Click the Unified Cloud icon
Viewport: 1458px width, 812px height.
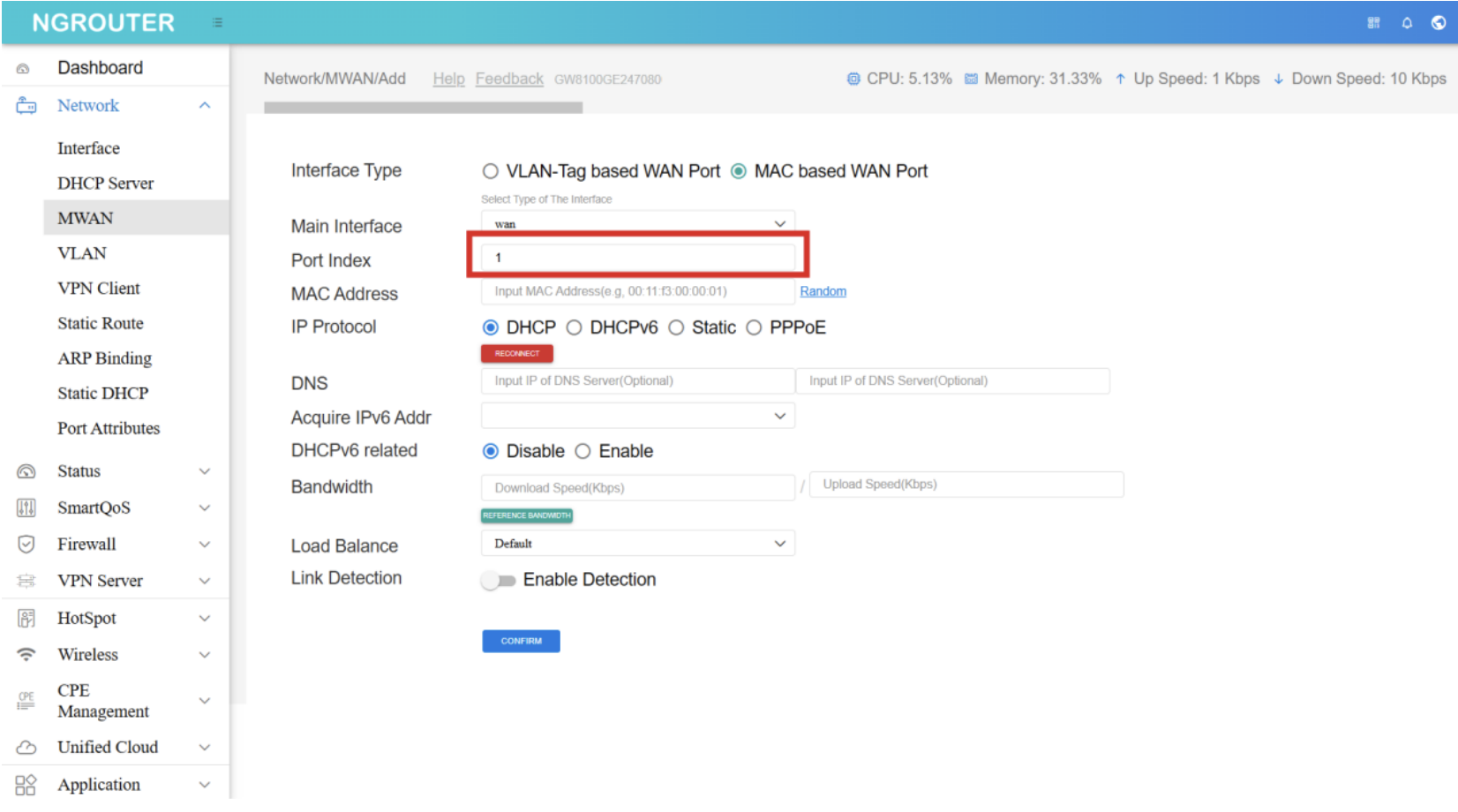pyautogui.click(x=26, y=748)
